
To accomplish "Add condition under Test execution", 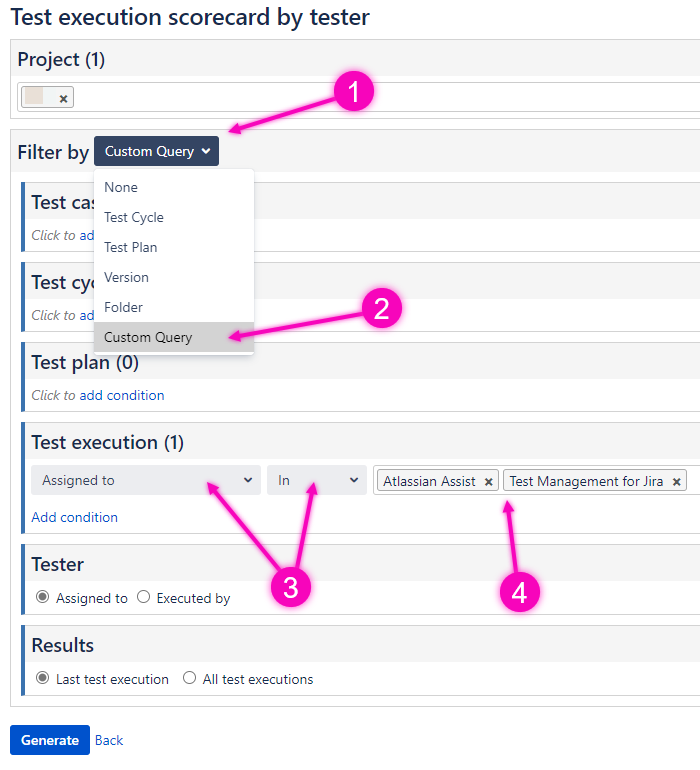I will 75,517.
